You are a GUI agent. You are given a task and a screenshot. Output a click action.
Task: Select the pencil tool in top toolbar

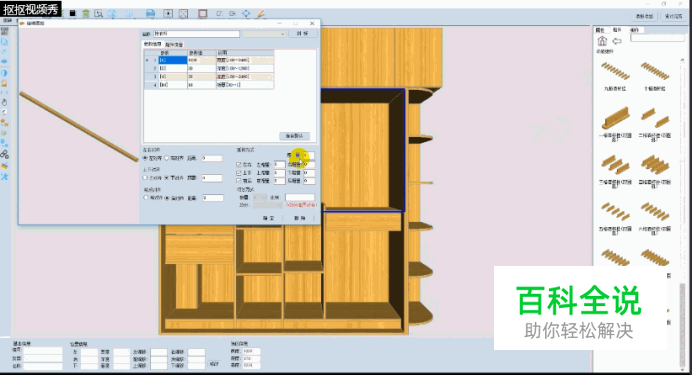point(260,14)
